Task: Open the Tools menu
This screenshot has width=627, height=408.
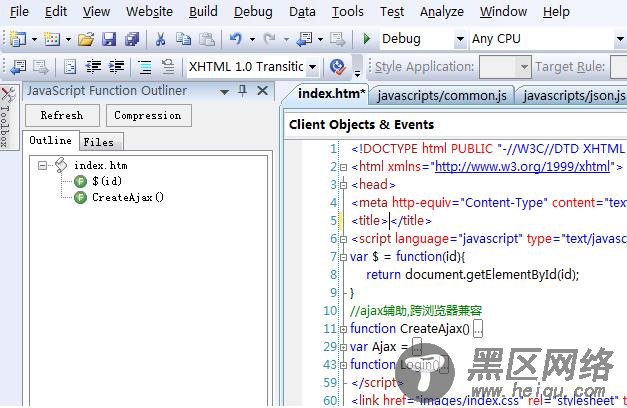Action: tap(347, 12)
